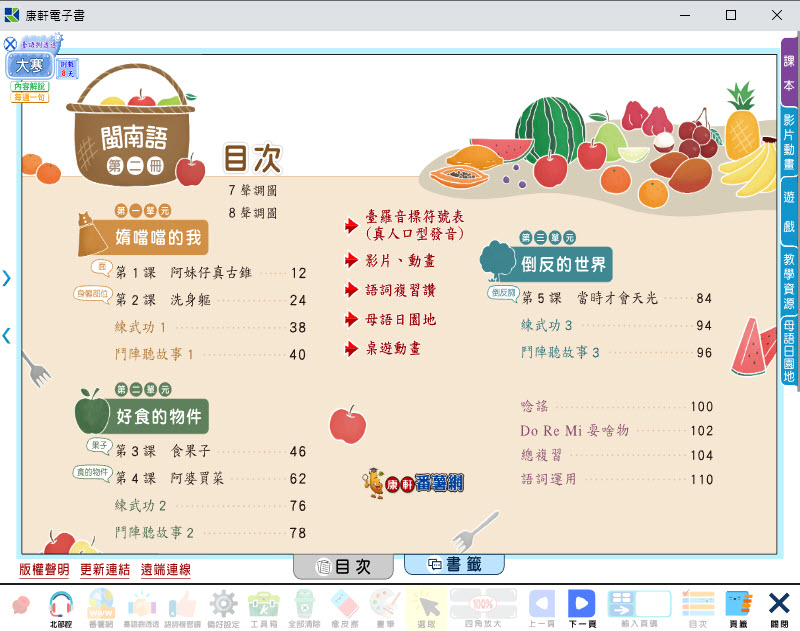Click the red speech bubble icon in toolbar

click(21, 605)
